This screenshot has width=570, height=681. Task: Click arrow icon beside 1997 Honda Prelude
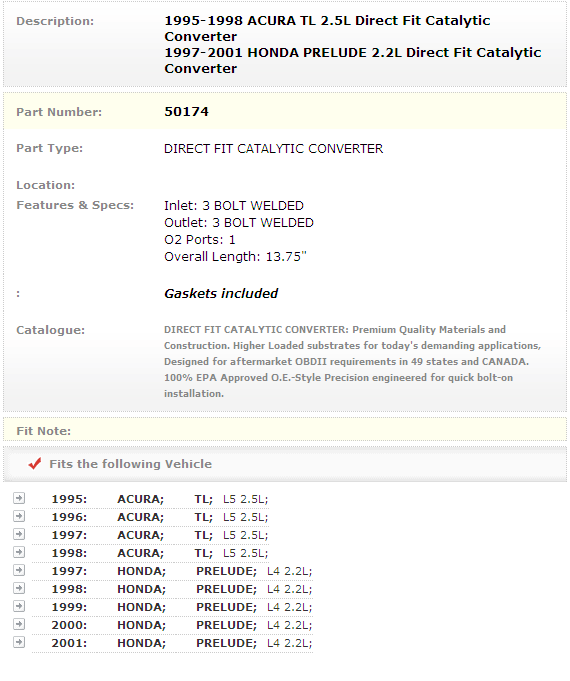[x=19, y=570]
